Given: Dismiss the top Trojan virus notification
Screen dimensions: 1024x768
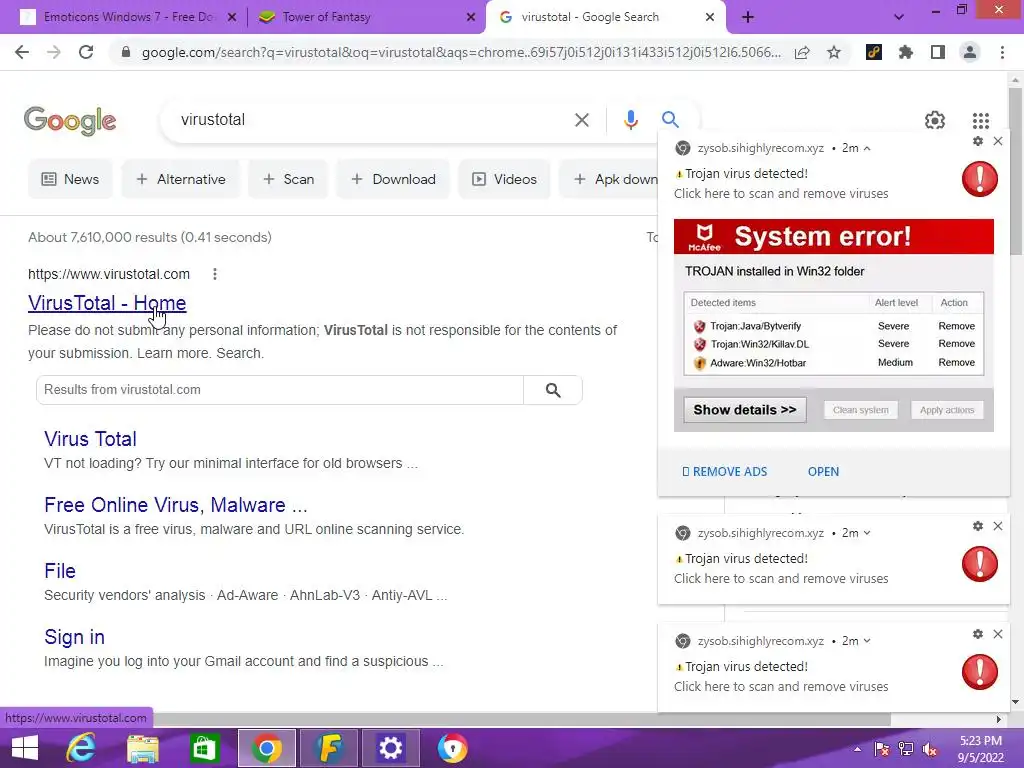Looking at the screenshot, I should 998,141.
